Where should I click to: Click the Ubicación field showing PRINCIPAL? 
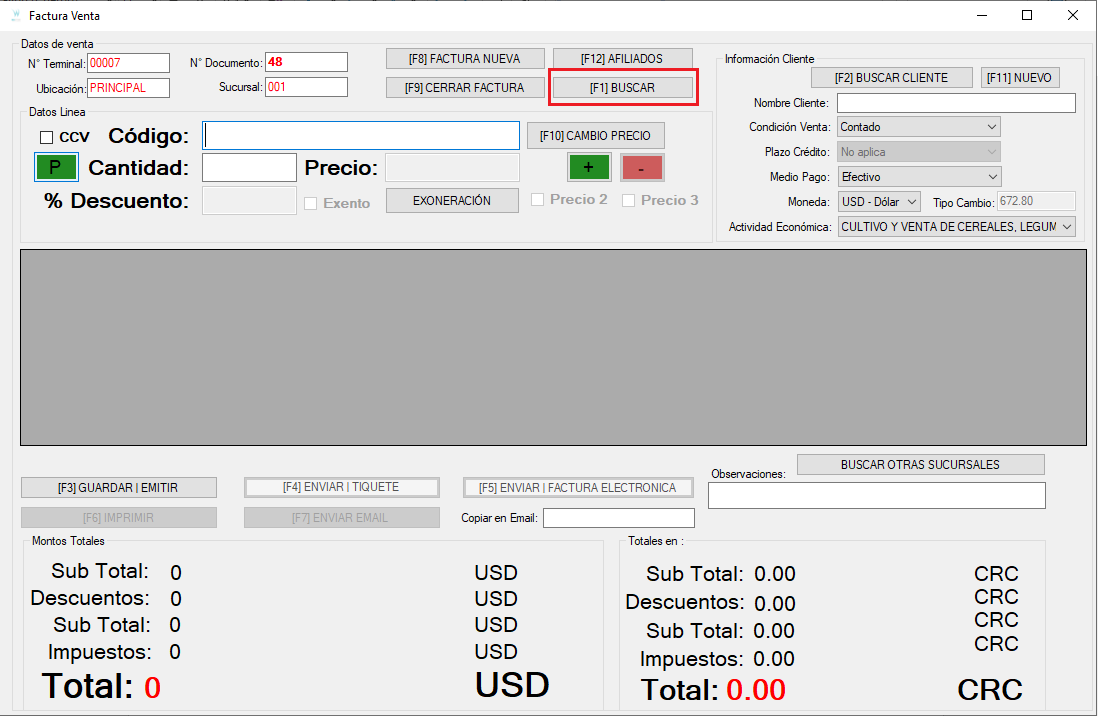[x=128, y=88]
